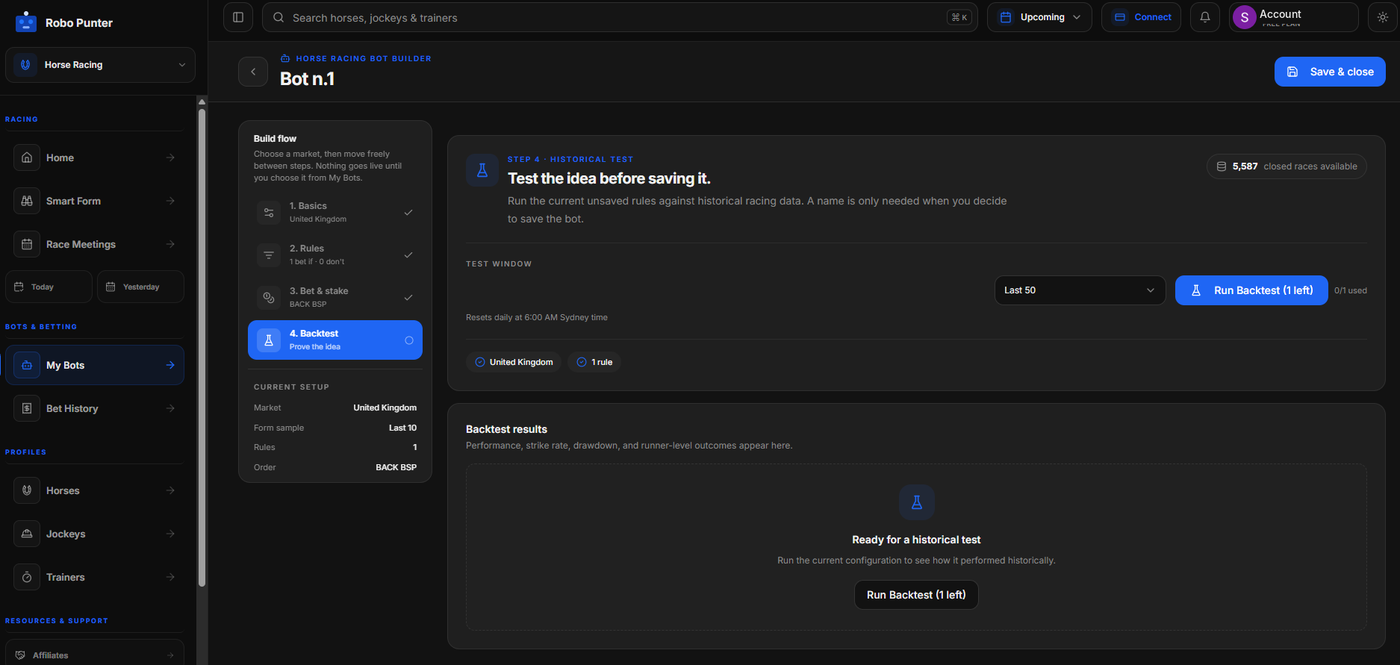
Task: Click Save & close
Action: pyautogui.click(x=1330, y=72)
